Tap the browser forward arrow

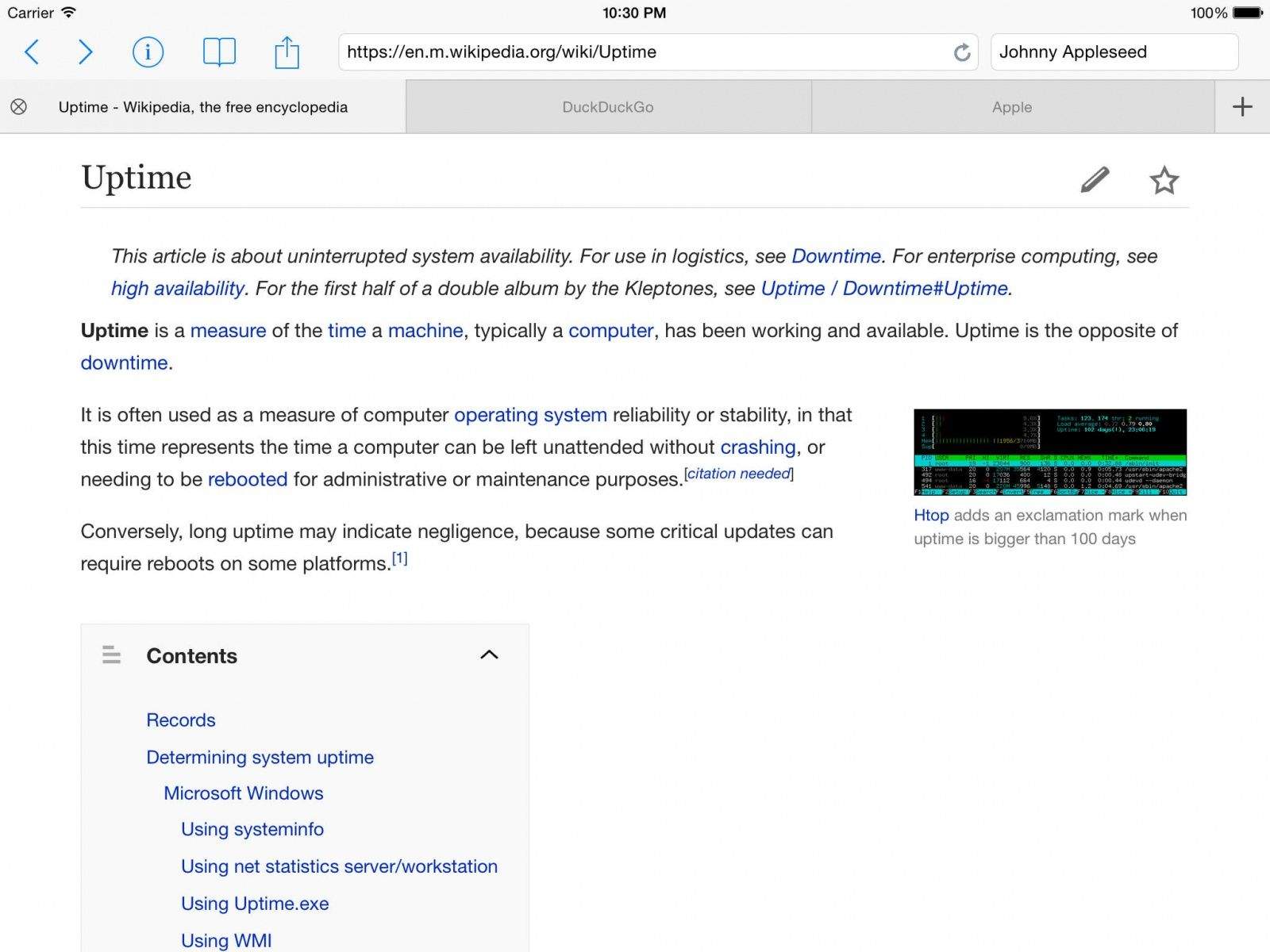pyautogui.click(x=86, y=52)
